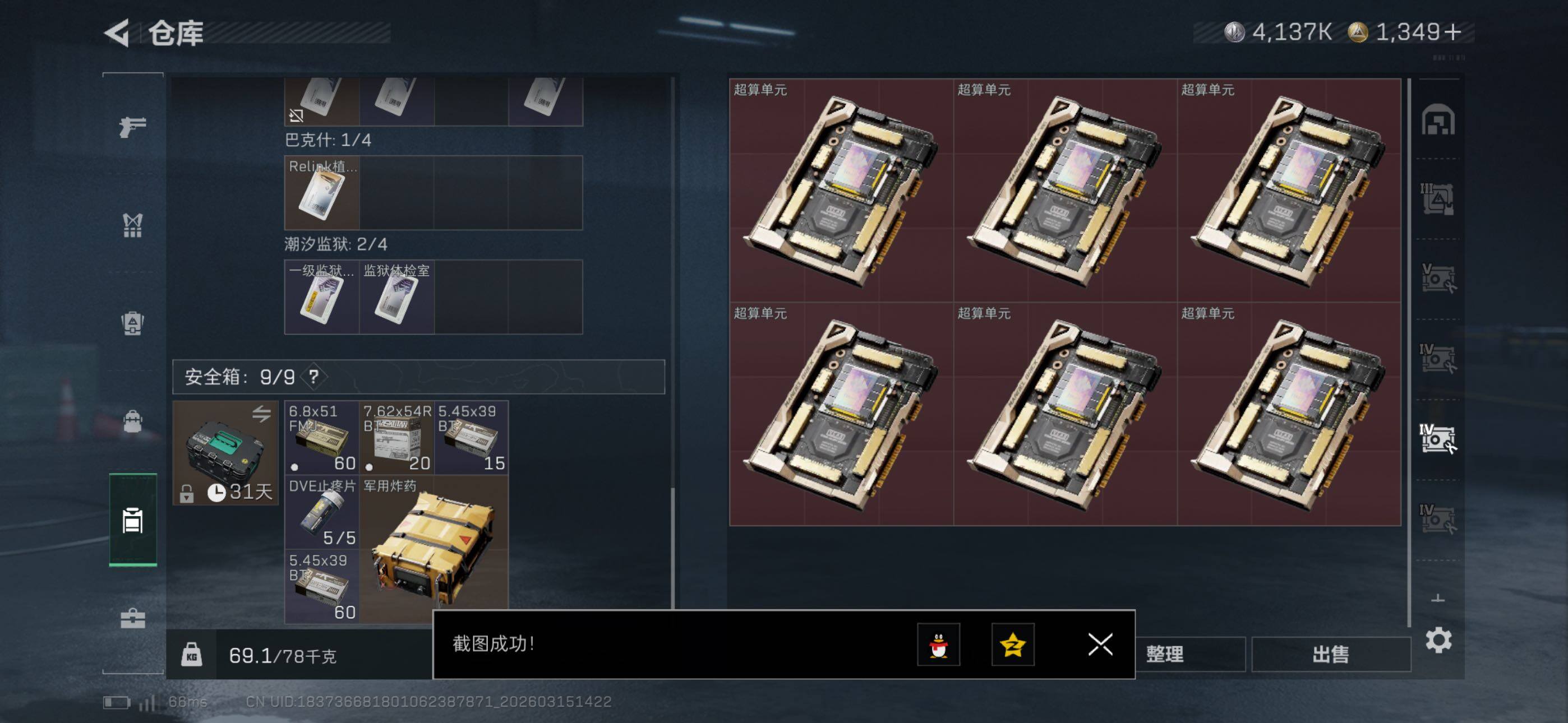
Task: Switch to the main stash home tab
Action: pos(1438,120)
